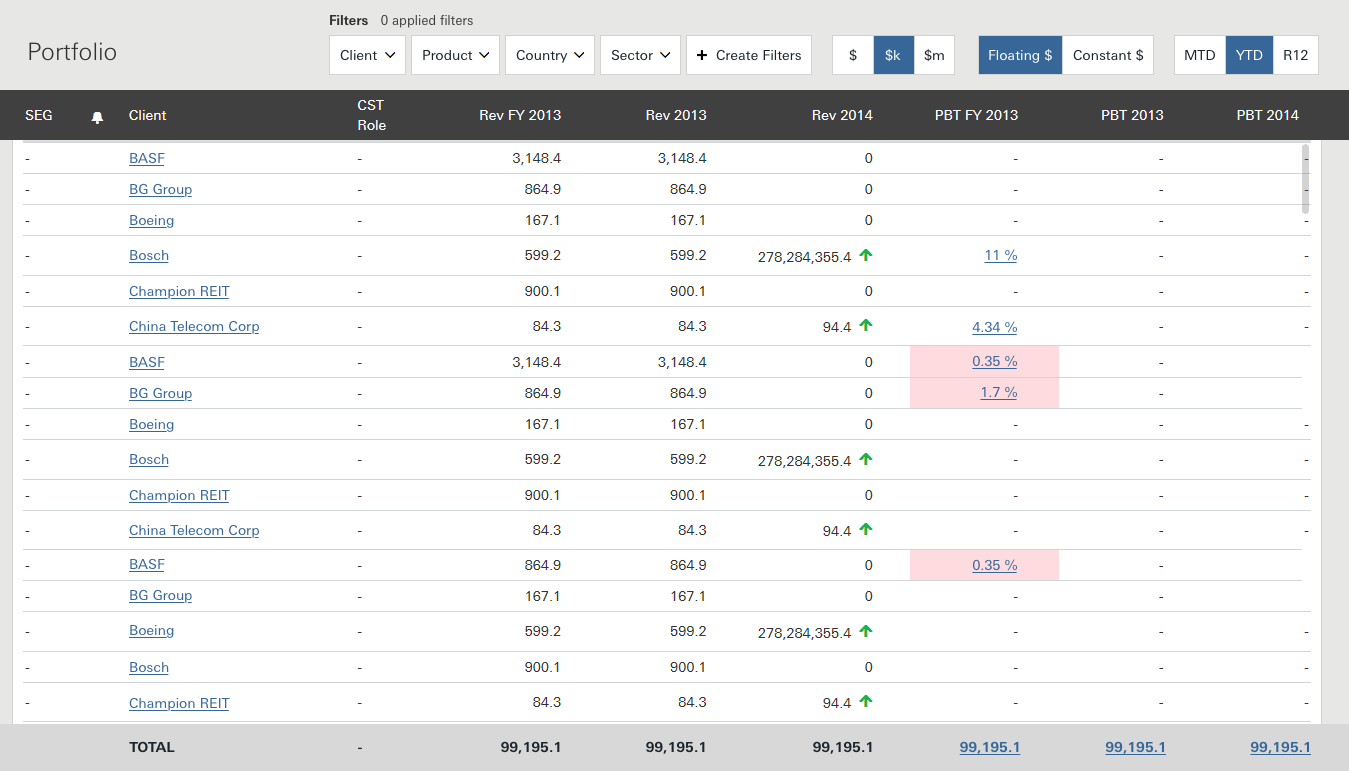The height and width of the screenshot is (771, 1349).
Task: Expand the Country filter dropdown
Action: (550, 55)
